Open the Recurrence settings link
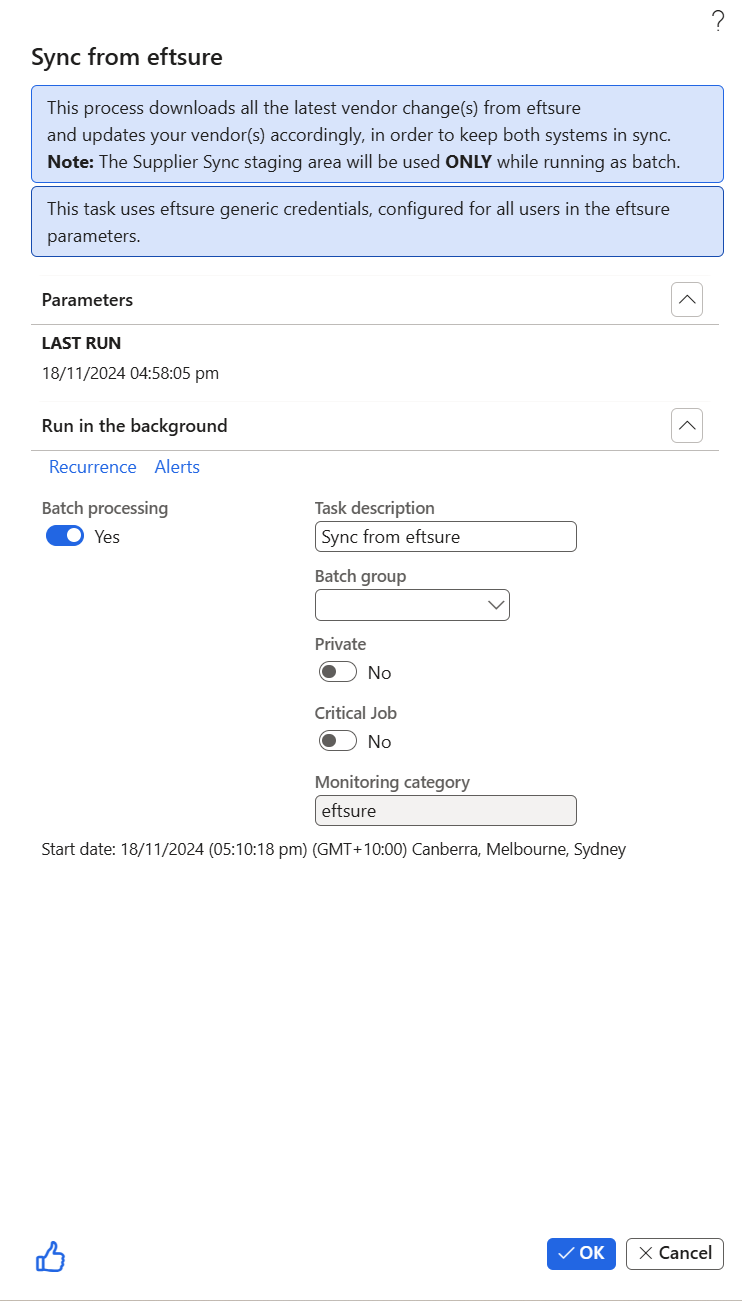The width and height of the screenshot is (742, 1301). point(93,467)
